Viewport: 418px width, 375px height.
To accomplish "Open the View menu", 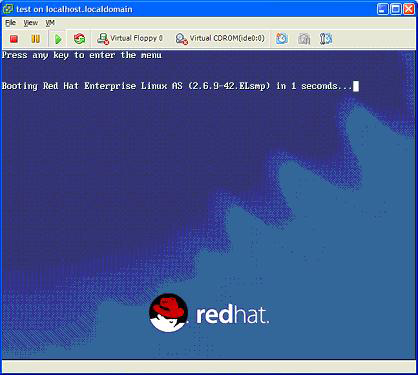I will (30, 23).
